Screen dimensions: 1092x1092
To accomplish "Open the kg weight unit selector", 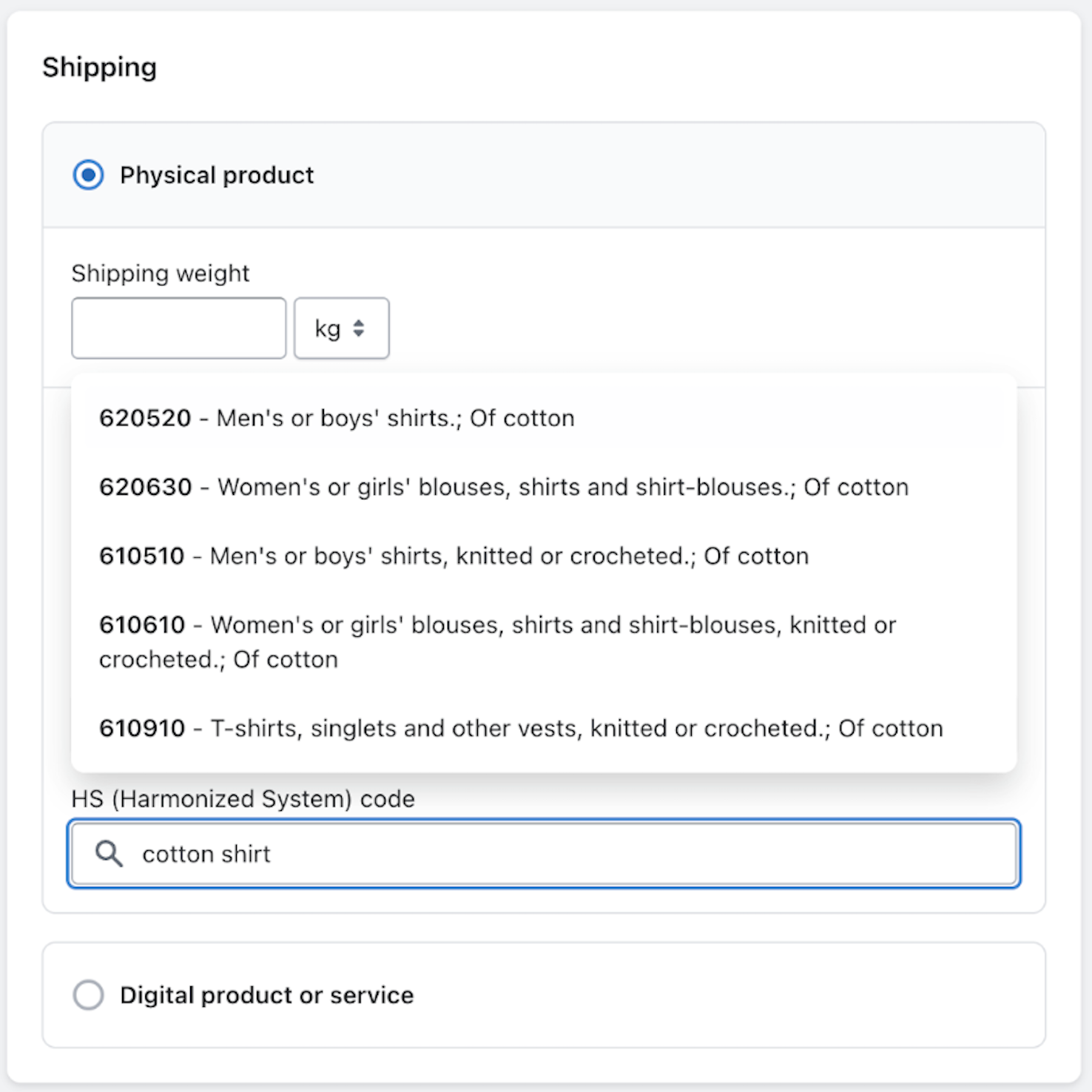I will click(x=341, y=328).
